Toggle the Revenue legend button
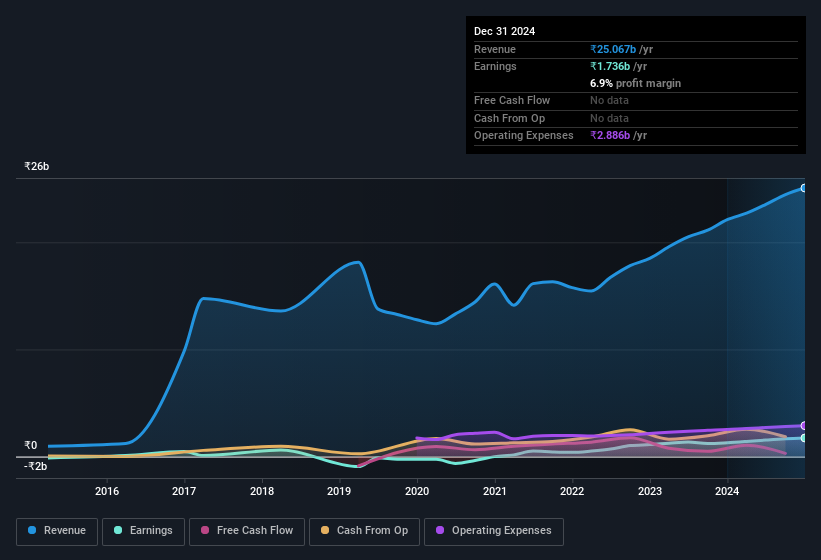Screen dimensions: 821x560 point(57,531)
